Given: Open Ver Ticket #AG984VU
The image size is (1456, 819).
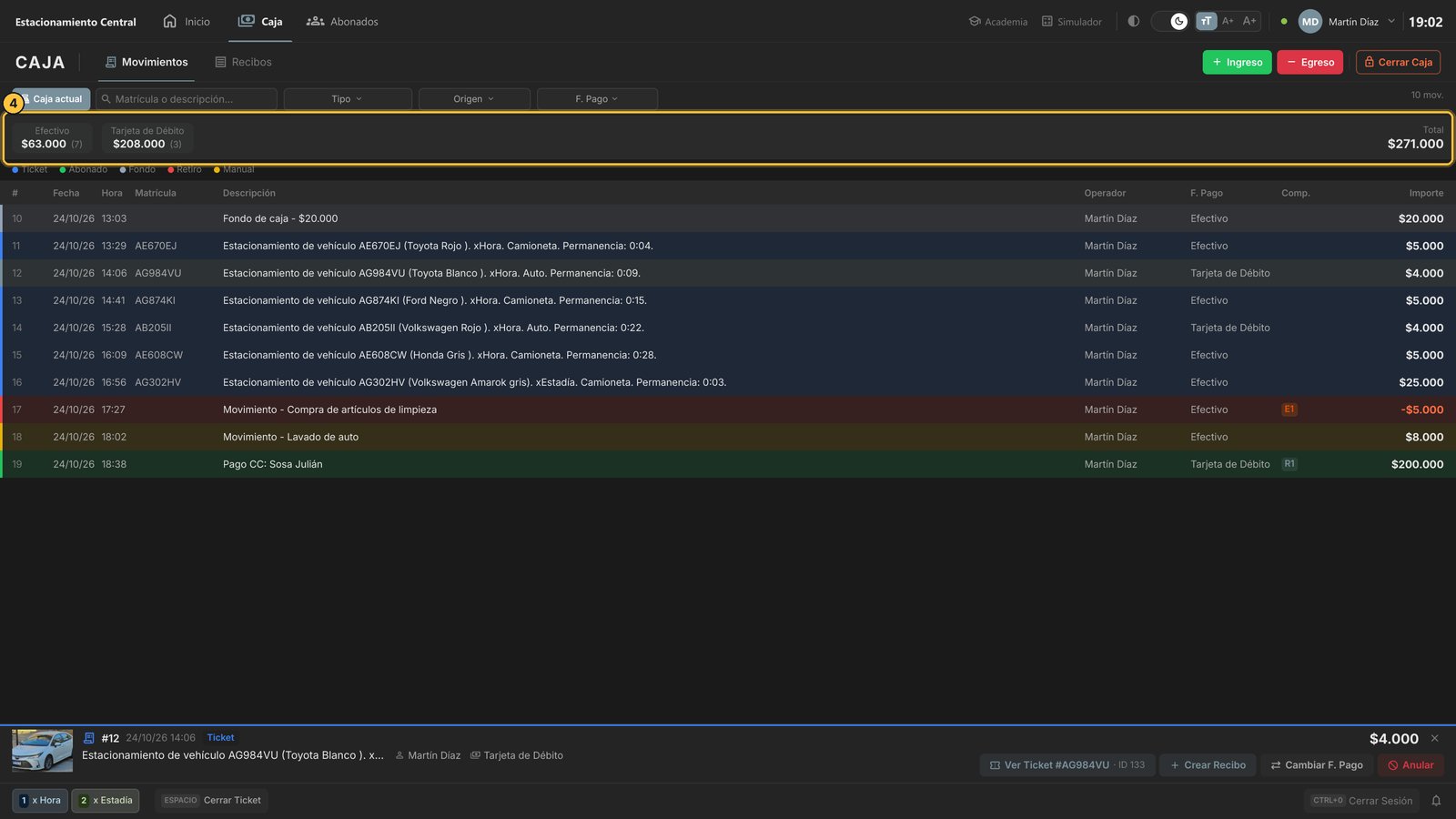Looking at the screenshot, I should coord(1067,765).
